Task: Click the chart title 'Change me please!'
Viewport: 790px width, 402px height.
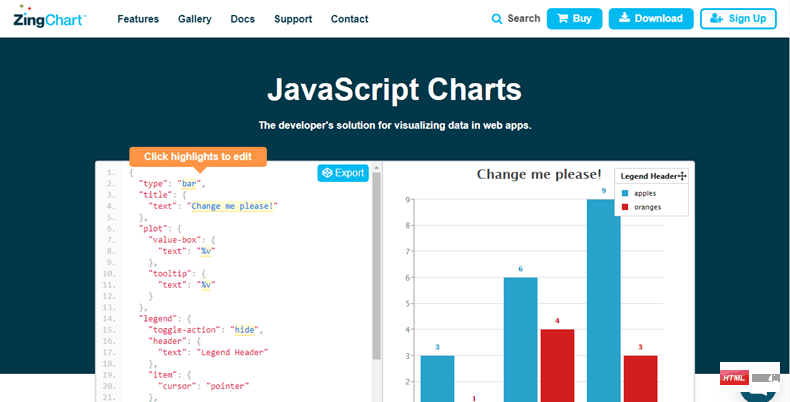Action: click(539, 174)
